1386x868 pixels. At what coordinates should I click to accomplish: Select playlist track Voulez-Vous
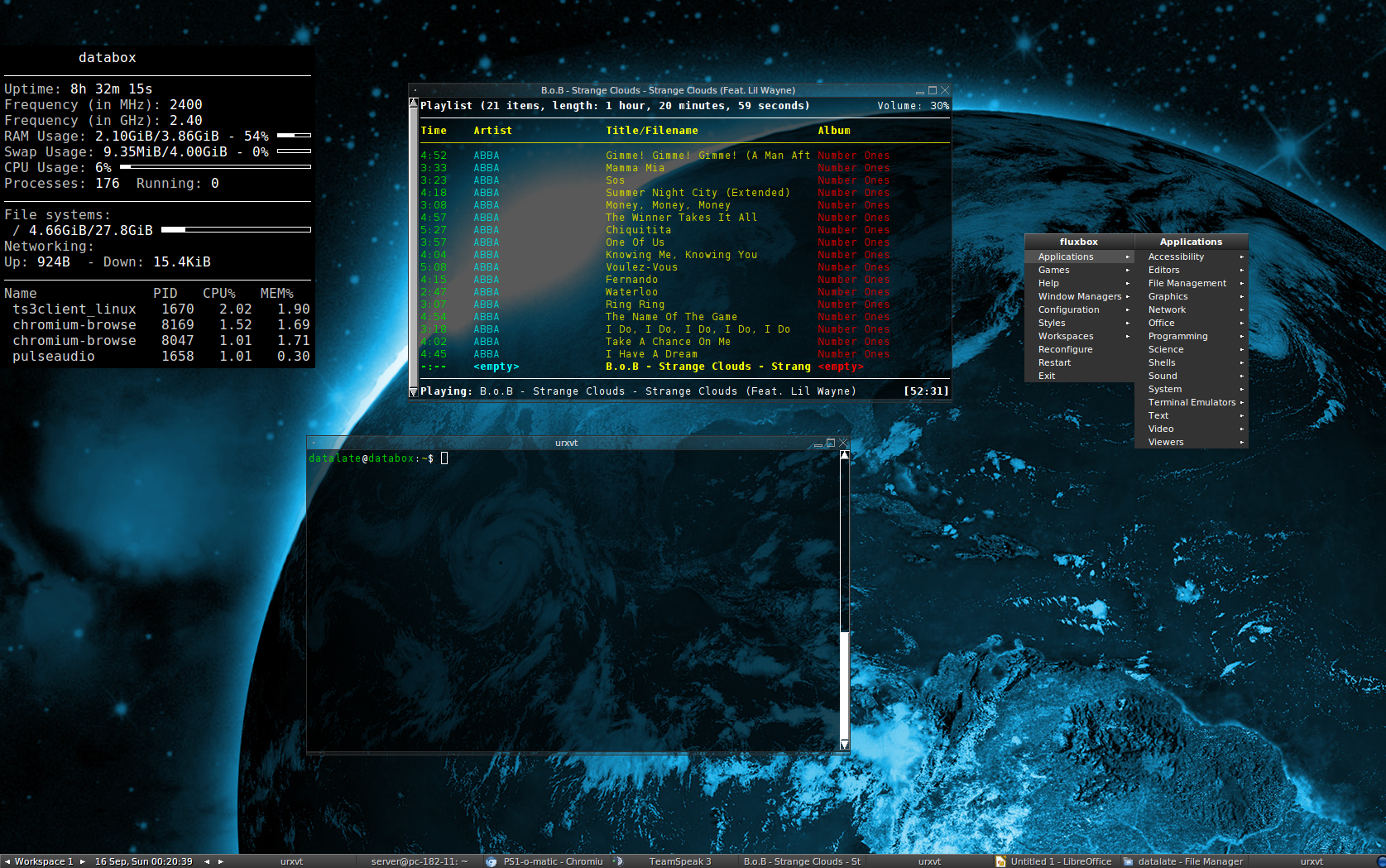(x=684, y=267)
